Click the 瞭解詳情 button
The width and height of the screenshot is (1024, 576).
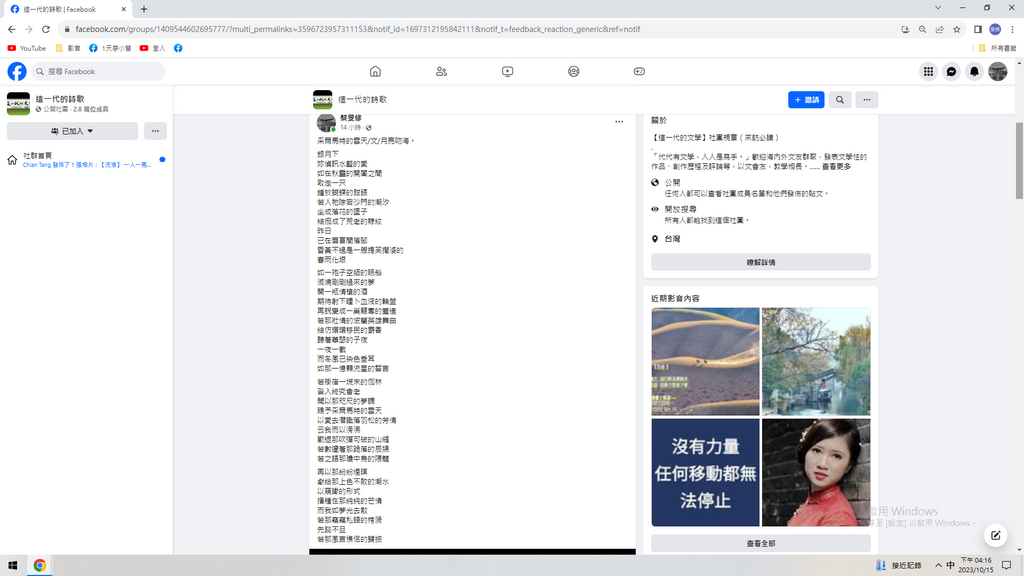[760, 262]
